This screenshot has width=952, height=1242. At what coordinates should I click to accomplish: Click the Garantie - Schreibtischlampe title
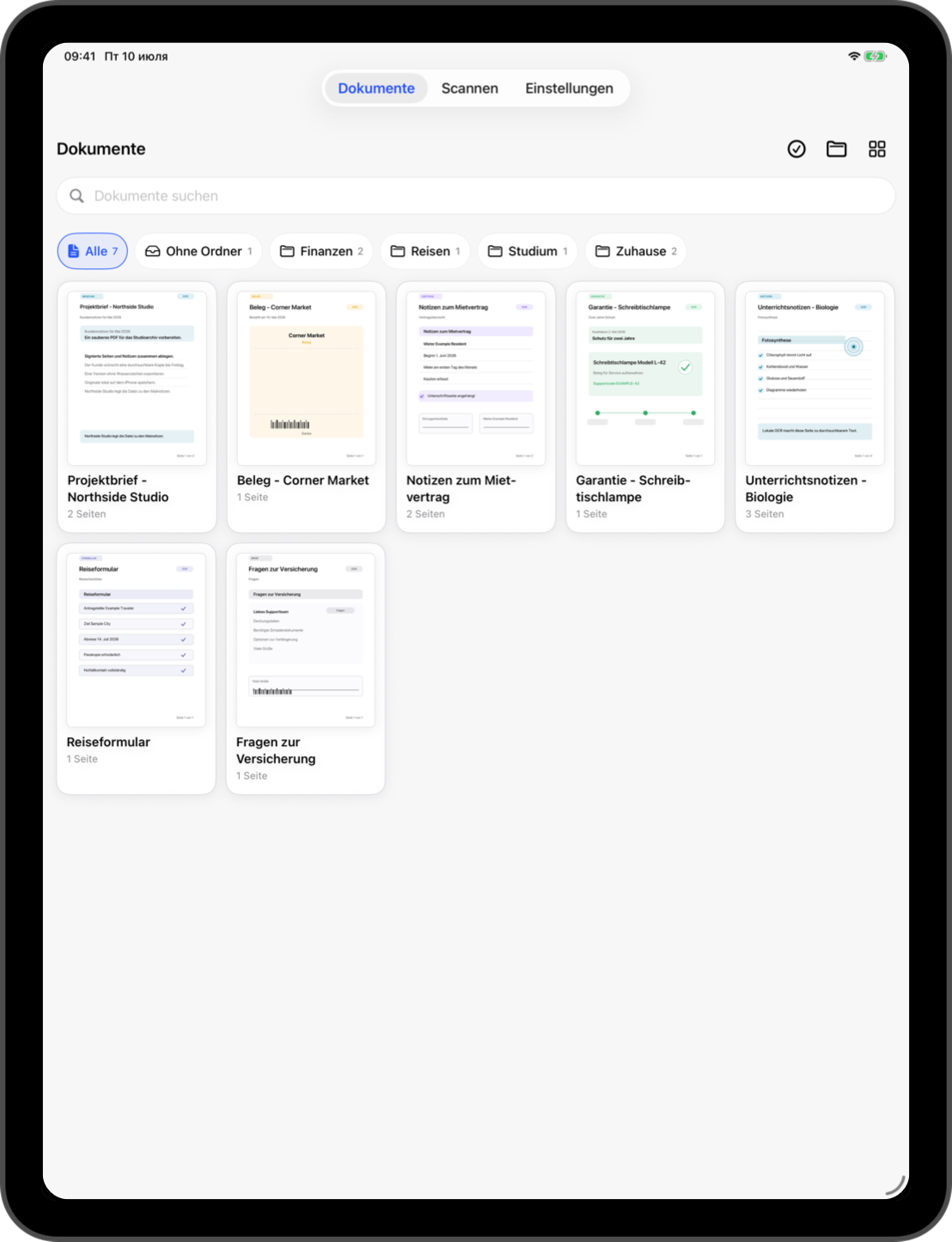point(633,489)
